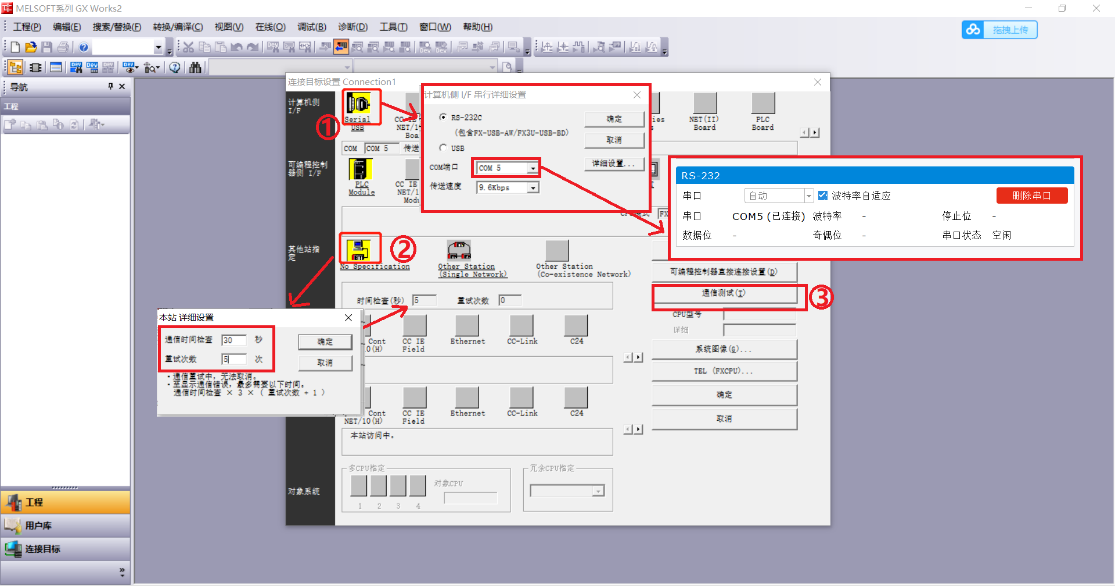This screenshot has height=586, width=1115.
Task: Click the blue cloud upload icon
Action: pyautogui.click(x=973, y=30)
